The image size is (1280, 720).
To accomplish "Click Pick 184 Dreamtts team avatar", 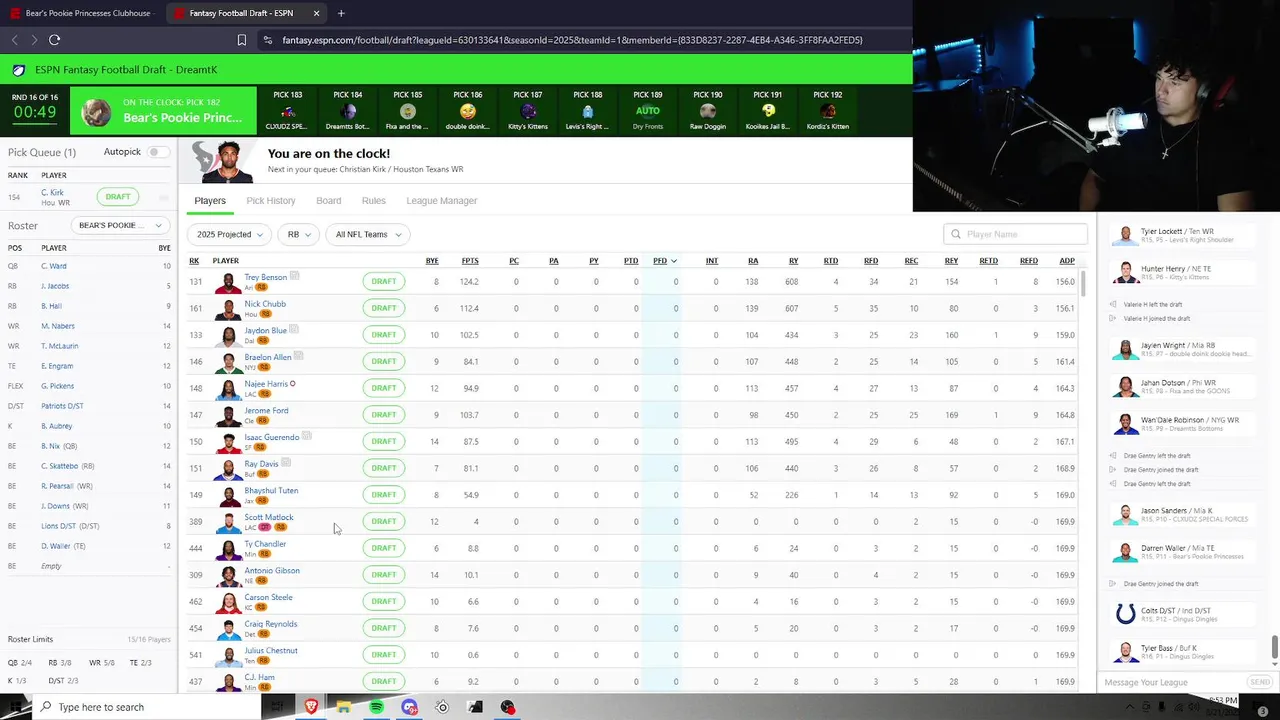I will click(x=348, y=111).
